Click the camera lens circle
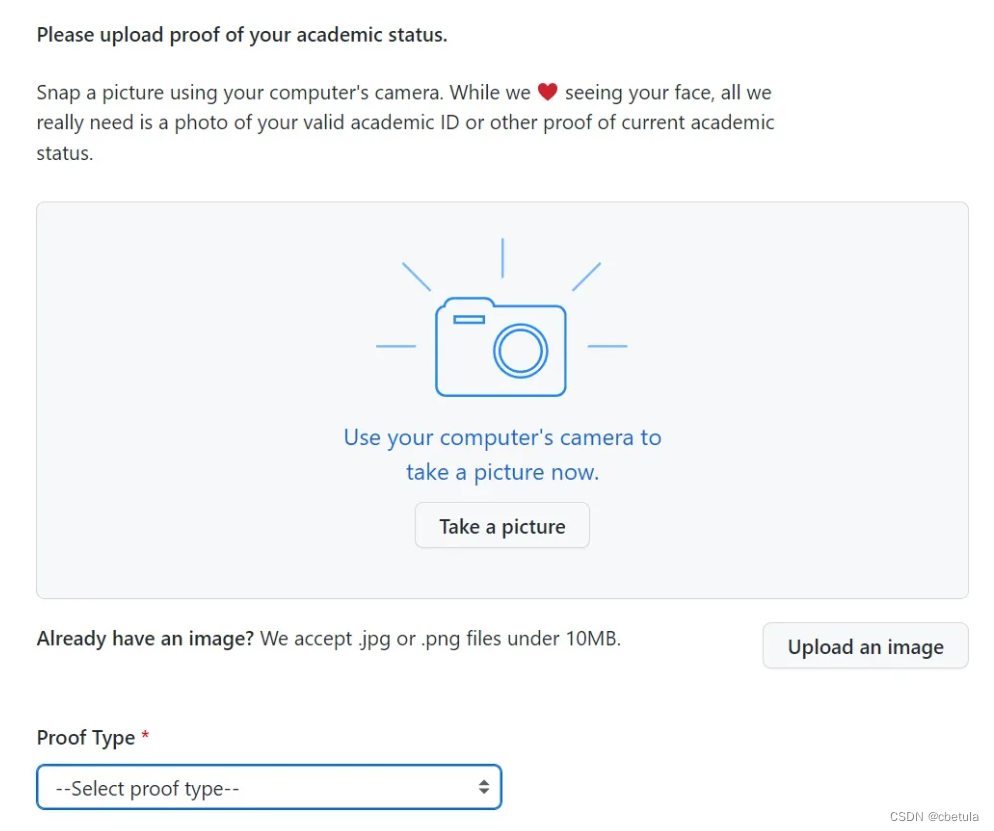This screenshot has width=994, height=831. tap(521, 351)
